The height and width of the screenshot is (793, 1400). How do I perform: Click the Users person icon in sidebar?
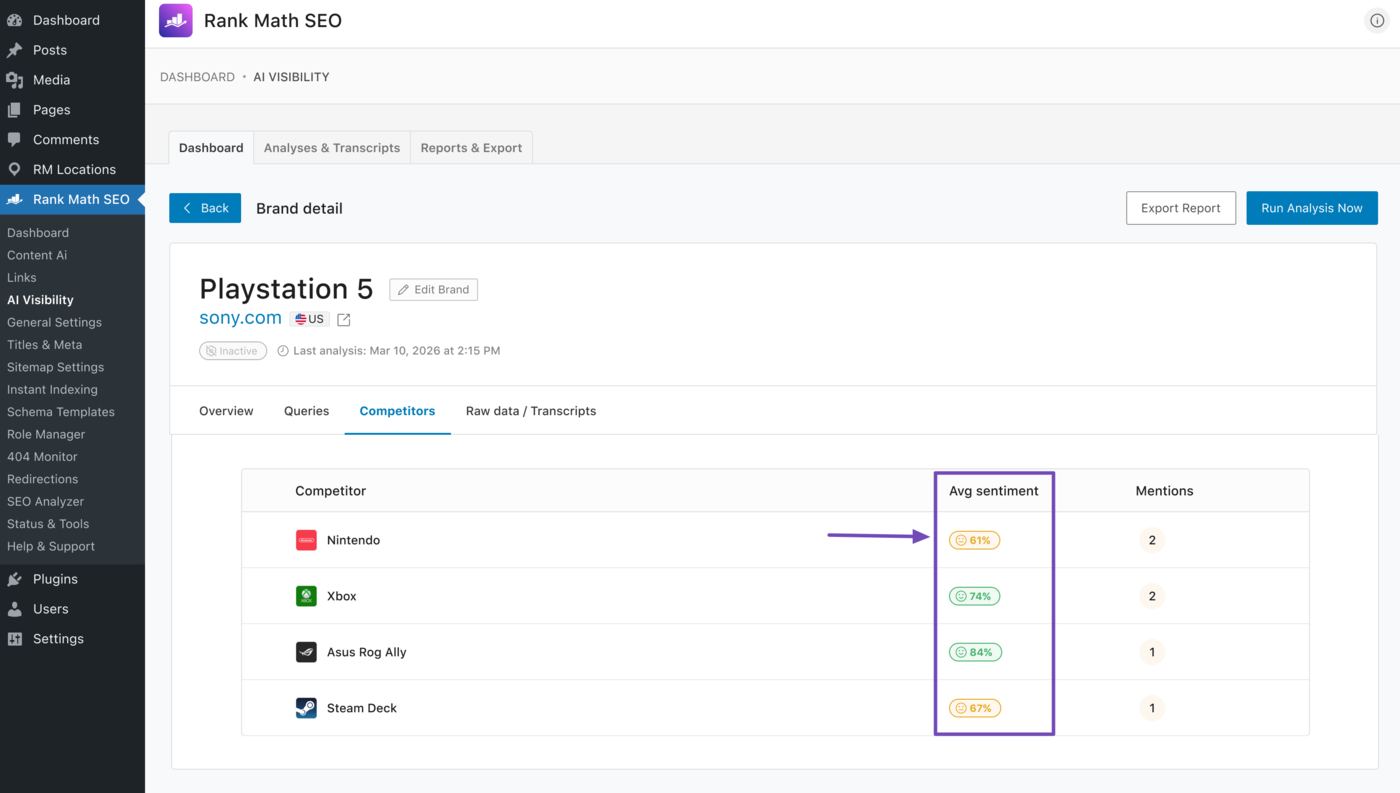pos(15,609)
